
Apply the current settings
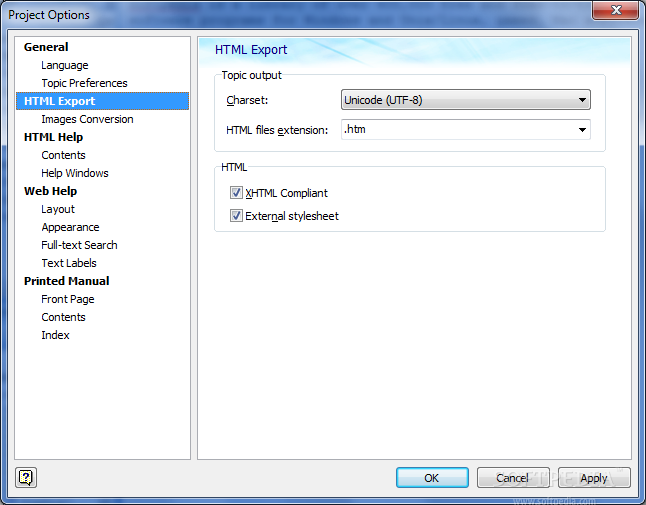click(x=594, y=478)
